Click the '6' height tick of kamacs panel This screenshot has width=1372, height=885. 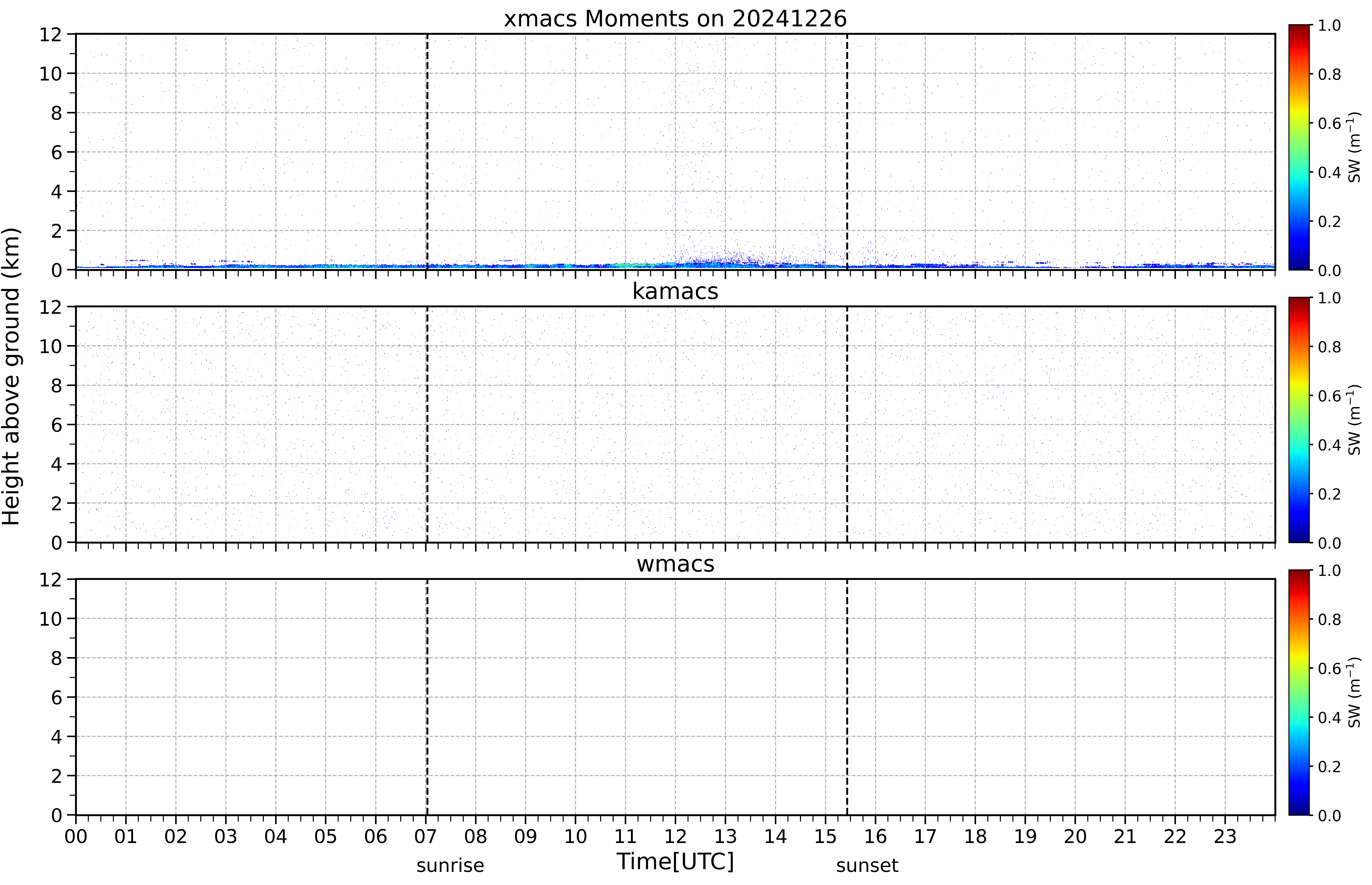pyautogui.click(x=56, y=425)
